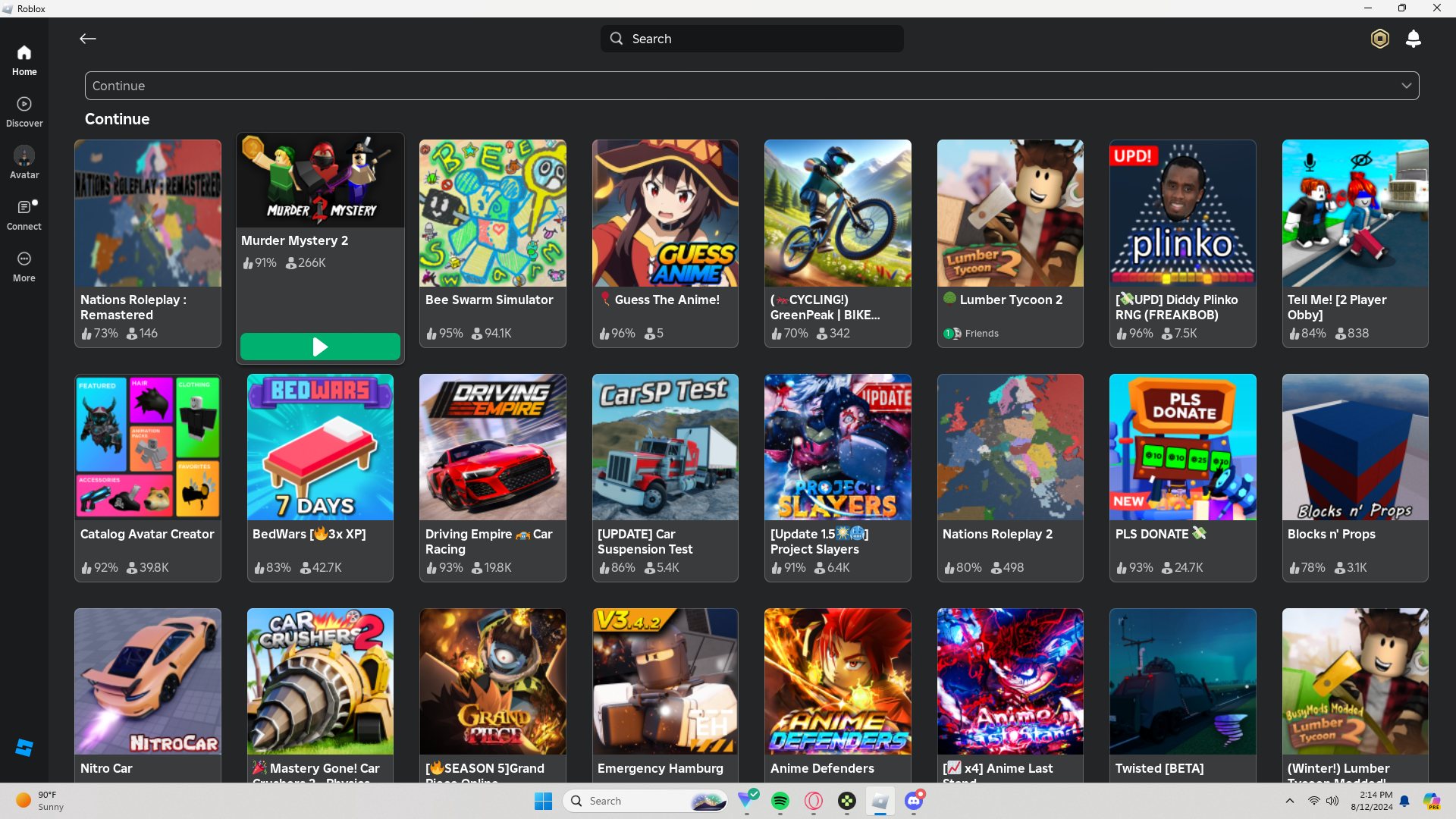Open the notifications bell
This screenshot has width=1456, height=819.
click(1413, 39)
